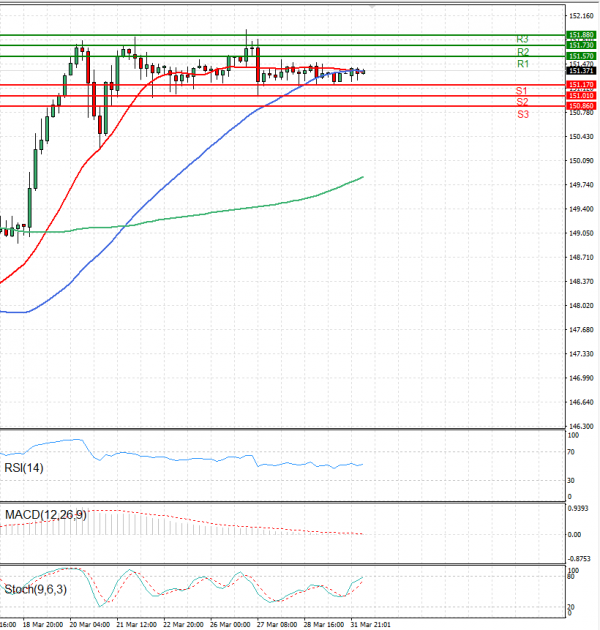The width and height of the screenshot is (600, 630).
Task: Click the 21 Mar 12:00 time label
Action: [x=137, y=624]
